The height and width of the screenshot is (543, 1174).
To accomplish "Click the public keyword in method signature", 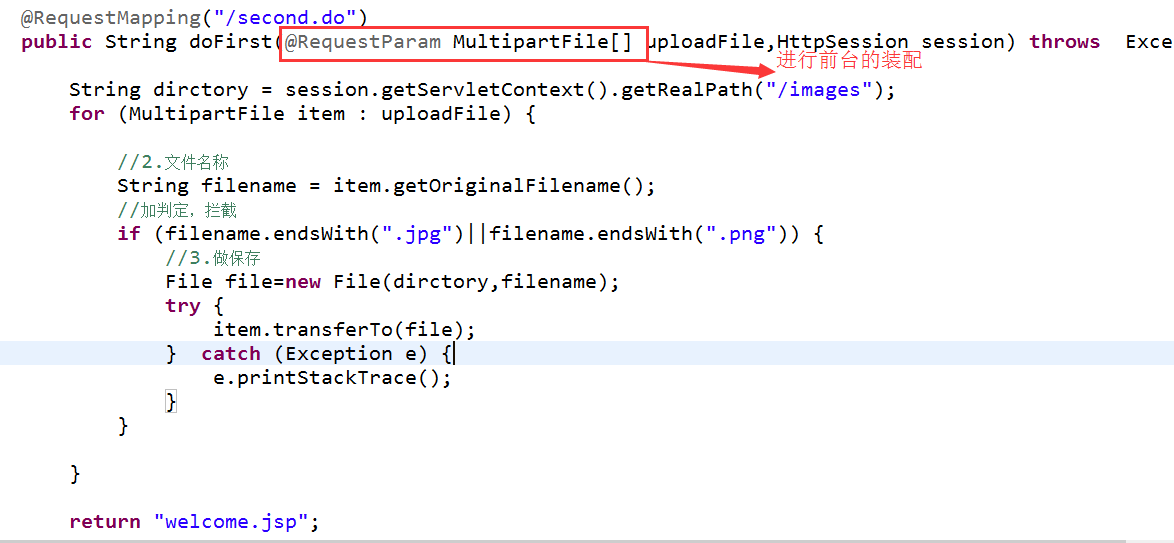I will click(57, 42).
